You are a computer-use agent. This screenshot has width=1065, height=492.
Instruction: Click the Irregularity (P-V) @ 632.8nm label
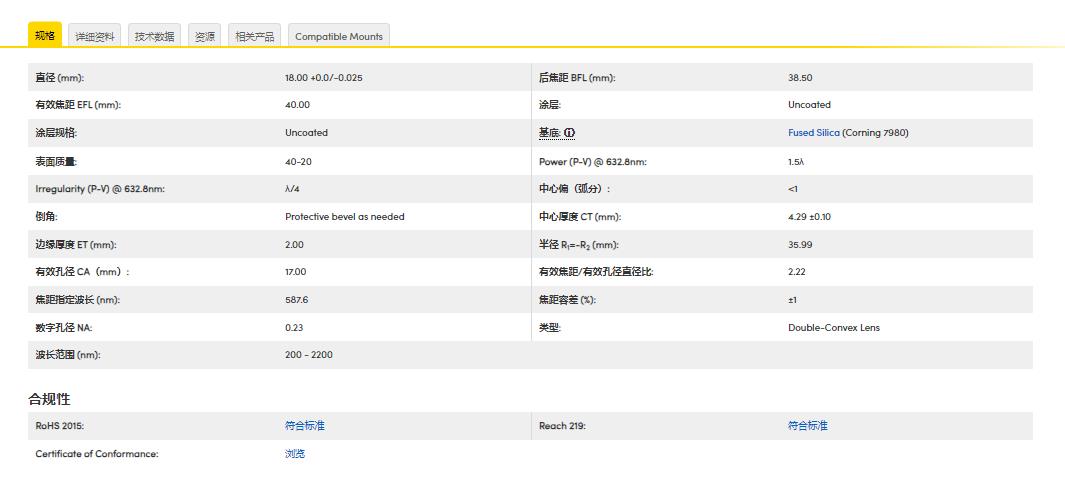[x=100, y=189]
